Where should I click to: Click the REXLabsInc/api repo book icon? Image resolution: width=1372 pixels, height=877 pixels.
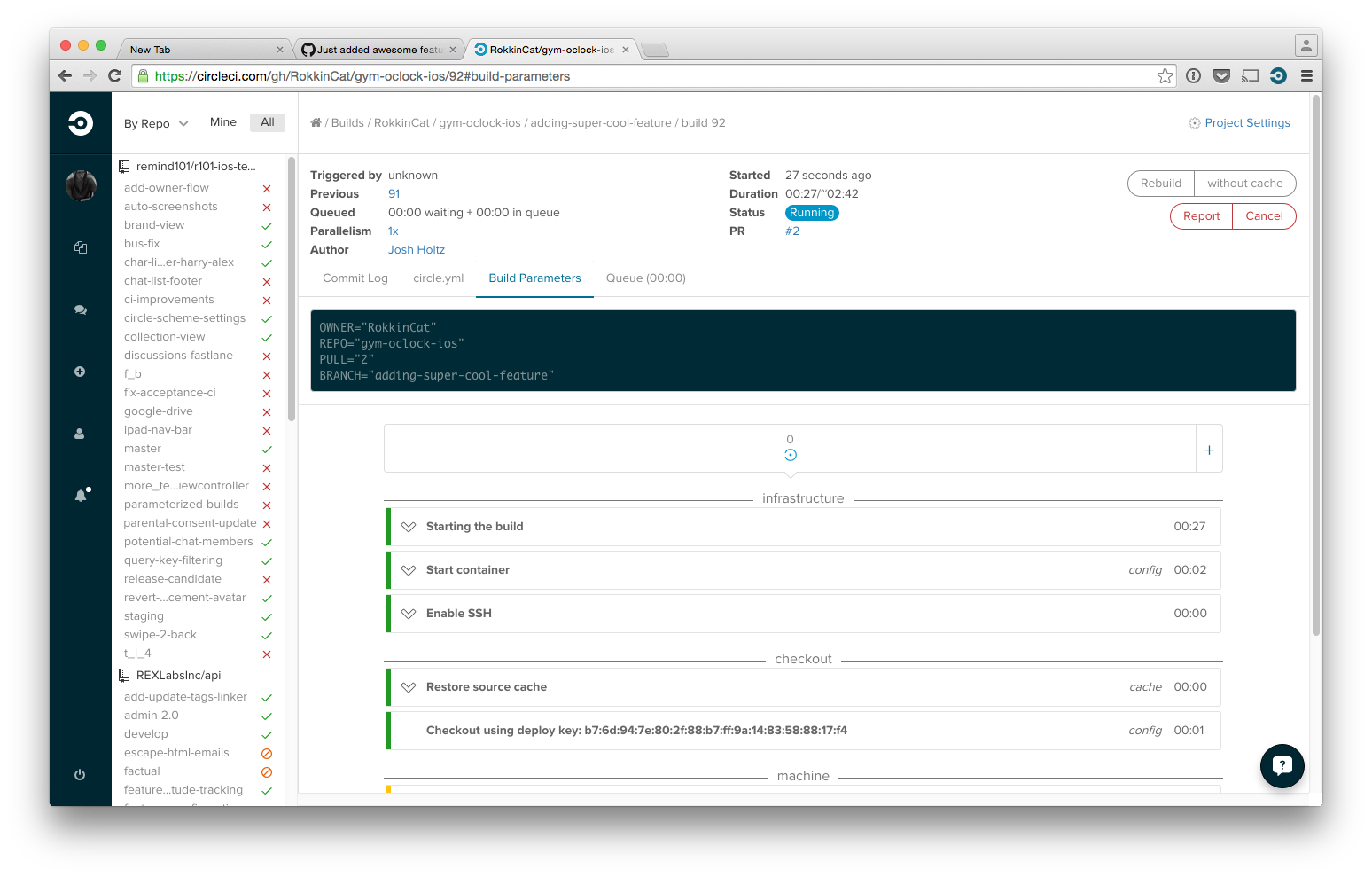(x=124, y=675)
